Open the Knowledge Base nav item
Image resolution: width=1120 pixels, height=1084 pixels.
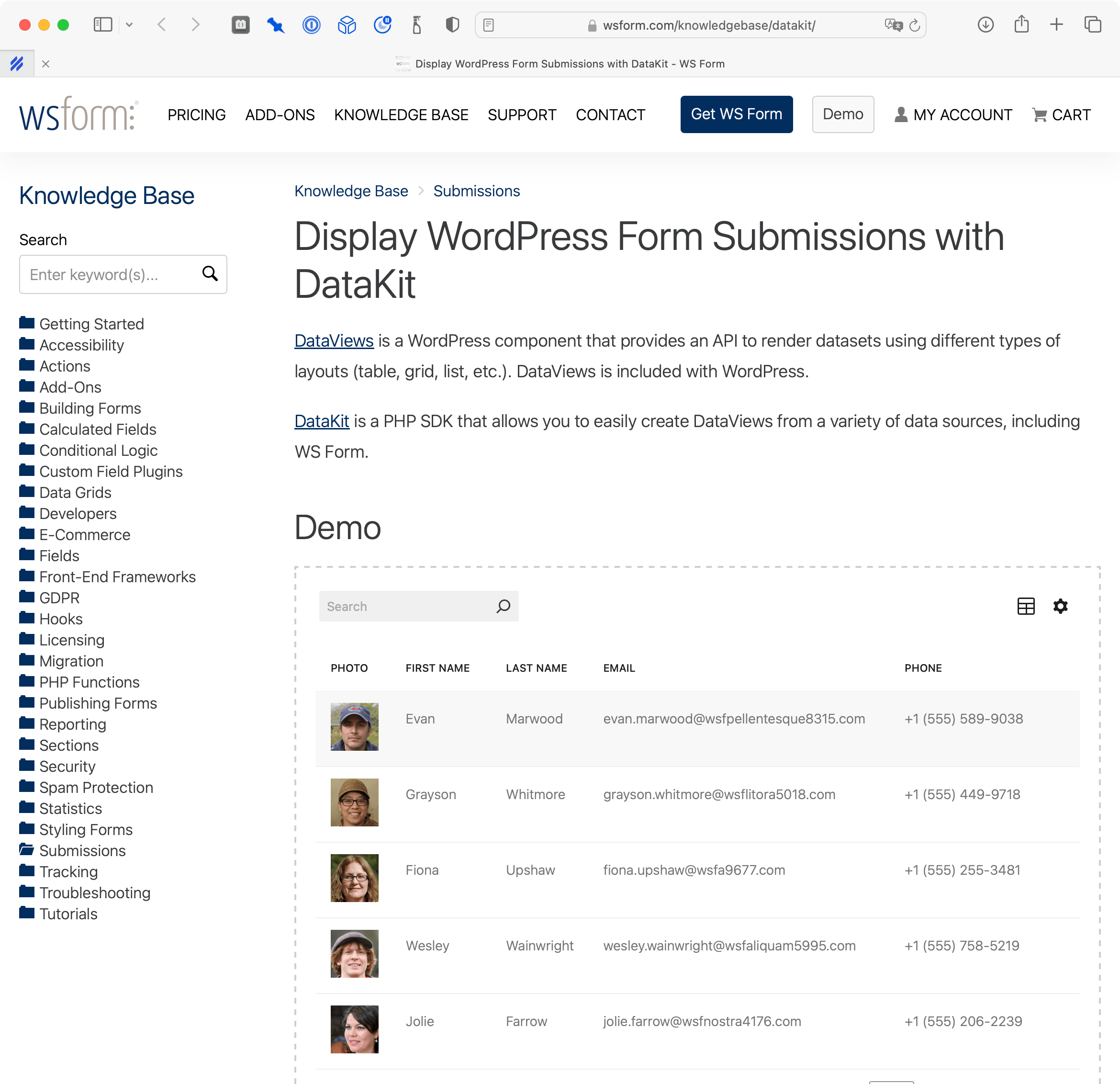[x=401, y=115]
